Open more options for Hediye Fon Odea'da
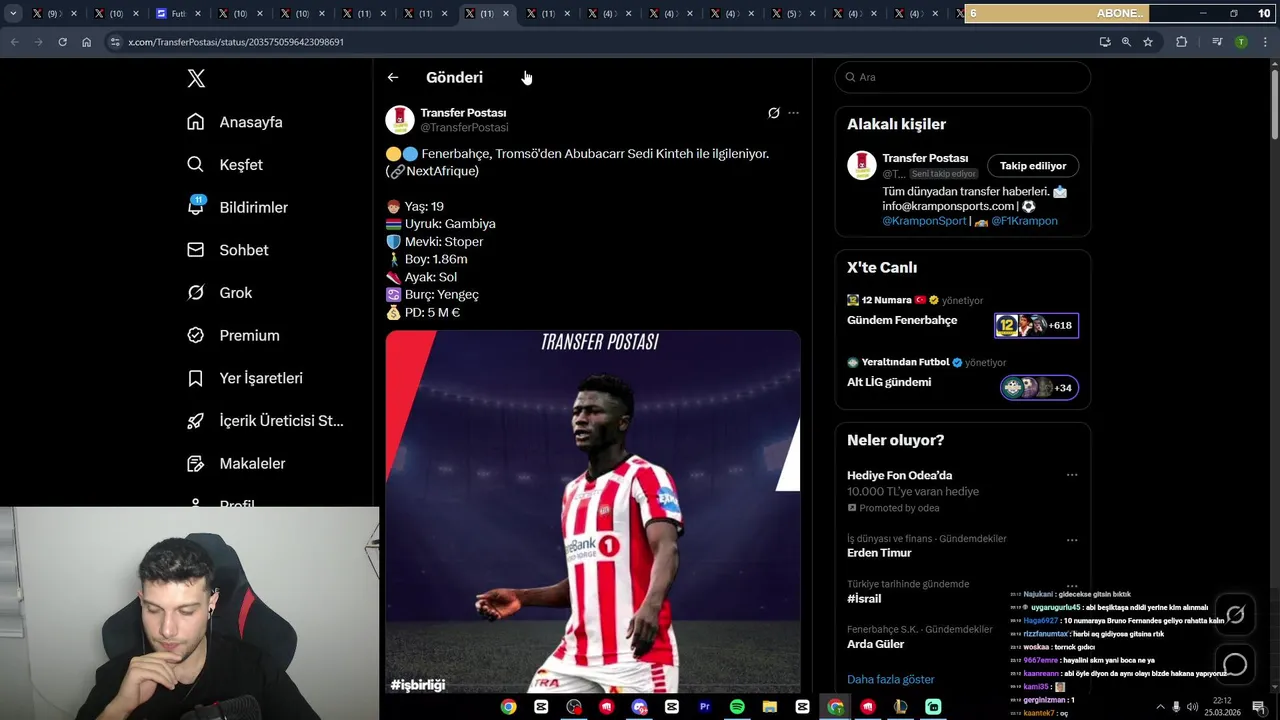Viewport: 1280px width, 720px height. (1072, 476)
